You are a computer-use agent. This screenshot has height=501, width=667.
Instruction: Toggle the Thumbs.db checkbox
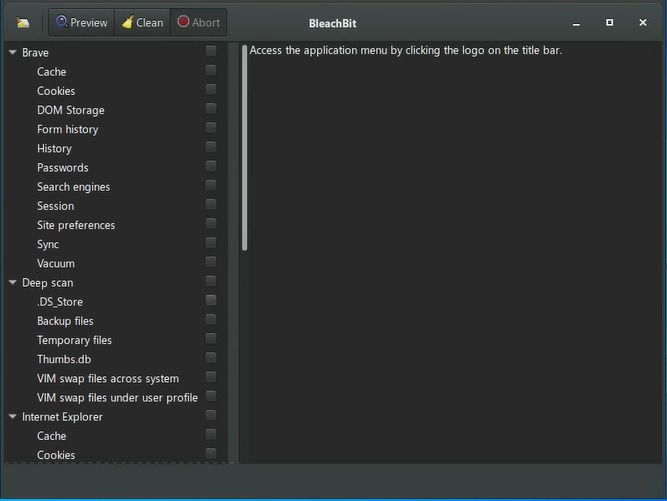click(x=211, y=358)
